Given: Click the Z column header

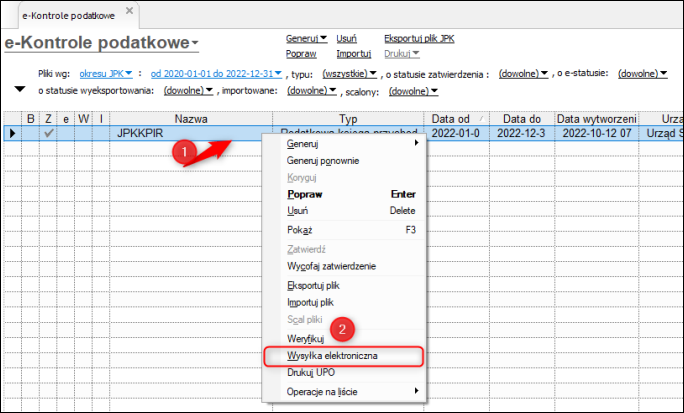Looking at the screenshot, I should pos(48,119).
